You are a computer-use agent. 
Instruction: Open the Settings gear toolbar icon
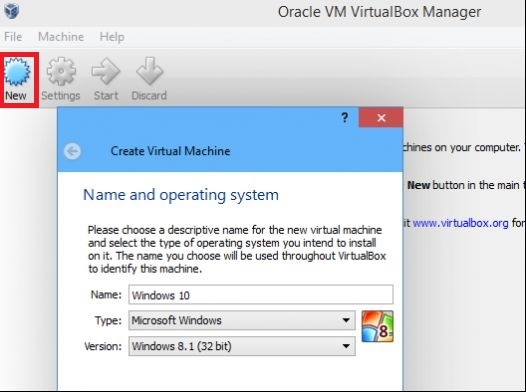point(61,71)
